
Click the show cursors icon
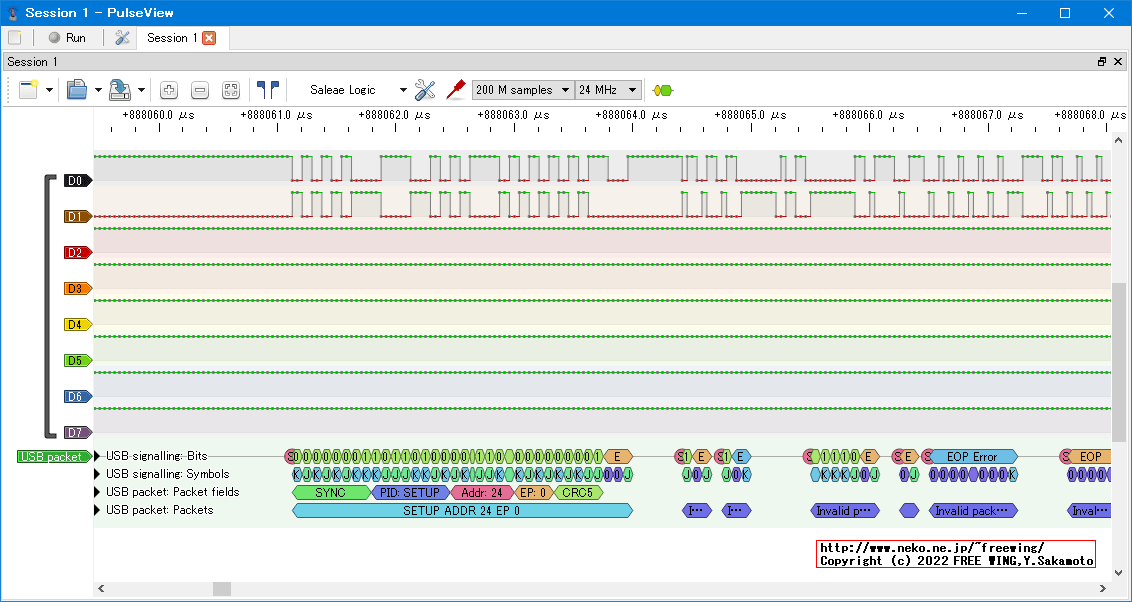click(267, 90)
